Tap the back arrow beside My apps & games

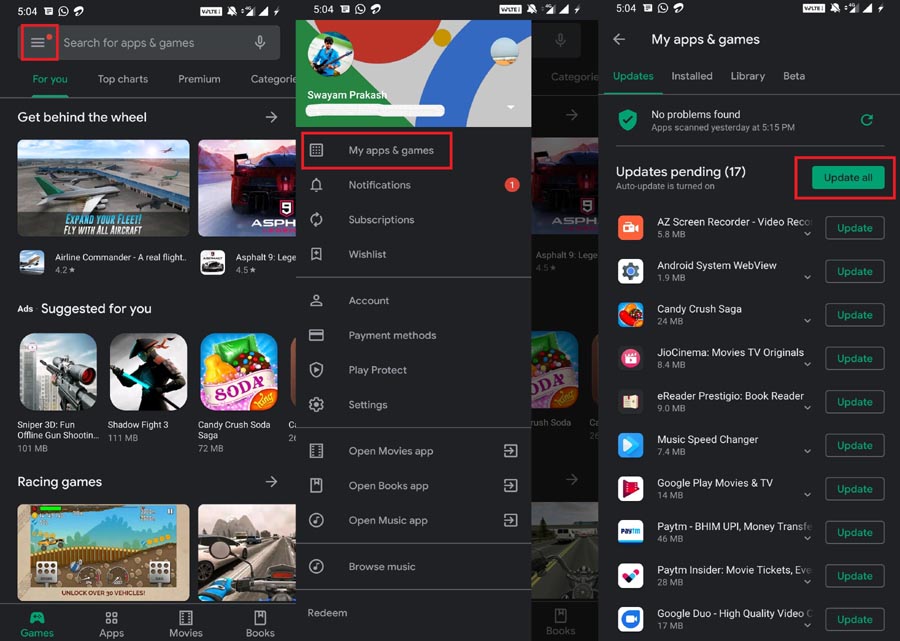619,39
